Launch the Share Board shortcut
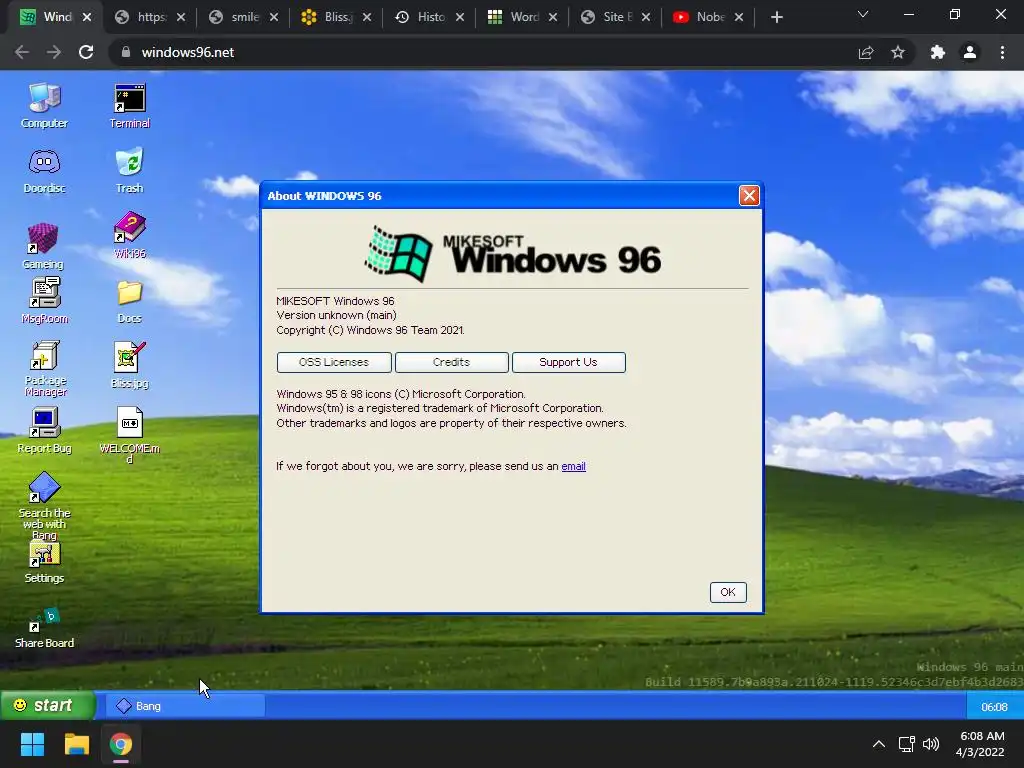 (44, 628)
